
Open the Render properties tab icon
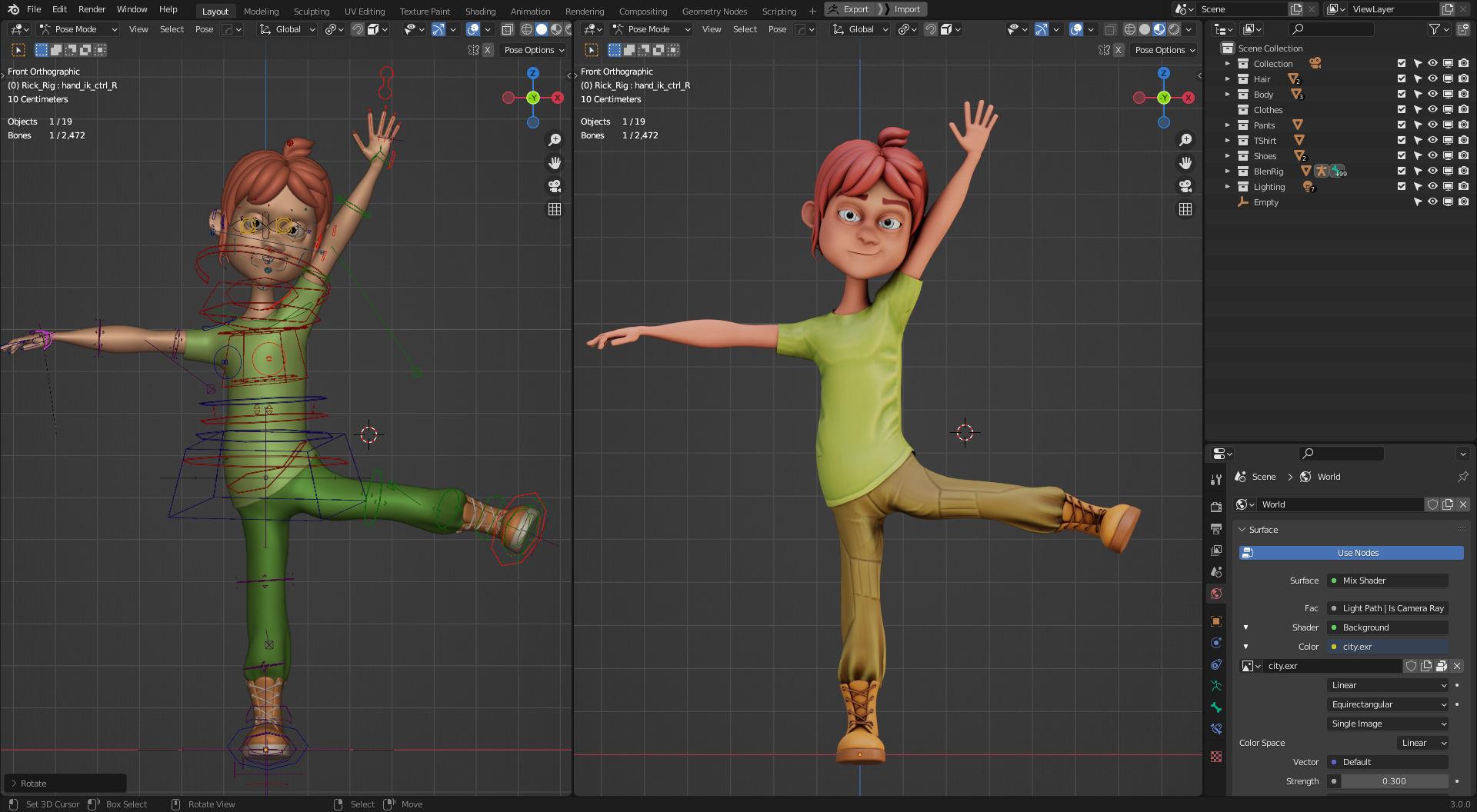coord(1216,507)
